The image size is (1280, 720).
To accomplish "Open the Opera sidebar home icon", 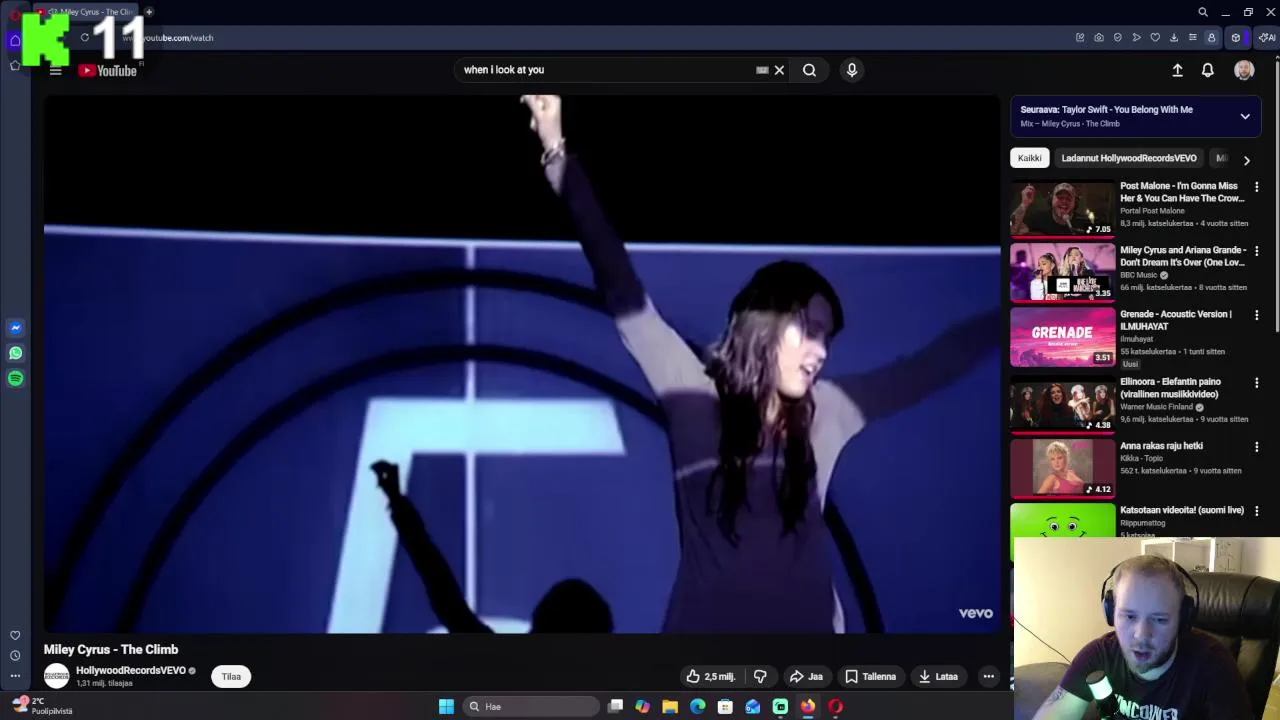I will 15,40.
